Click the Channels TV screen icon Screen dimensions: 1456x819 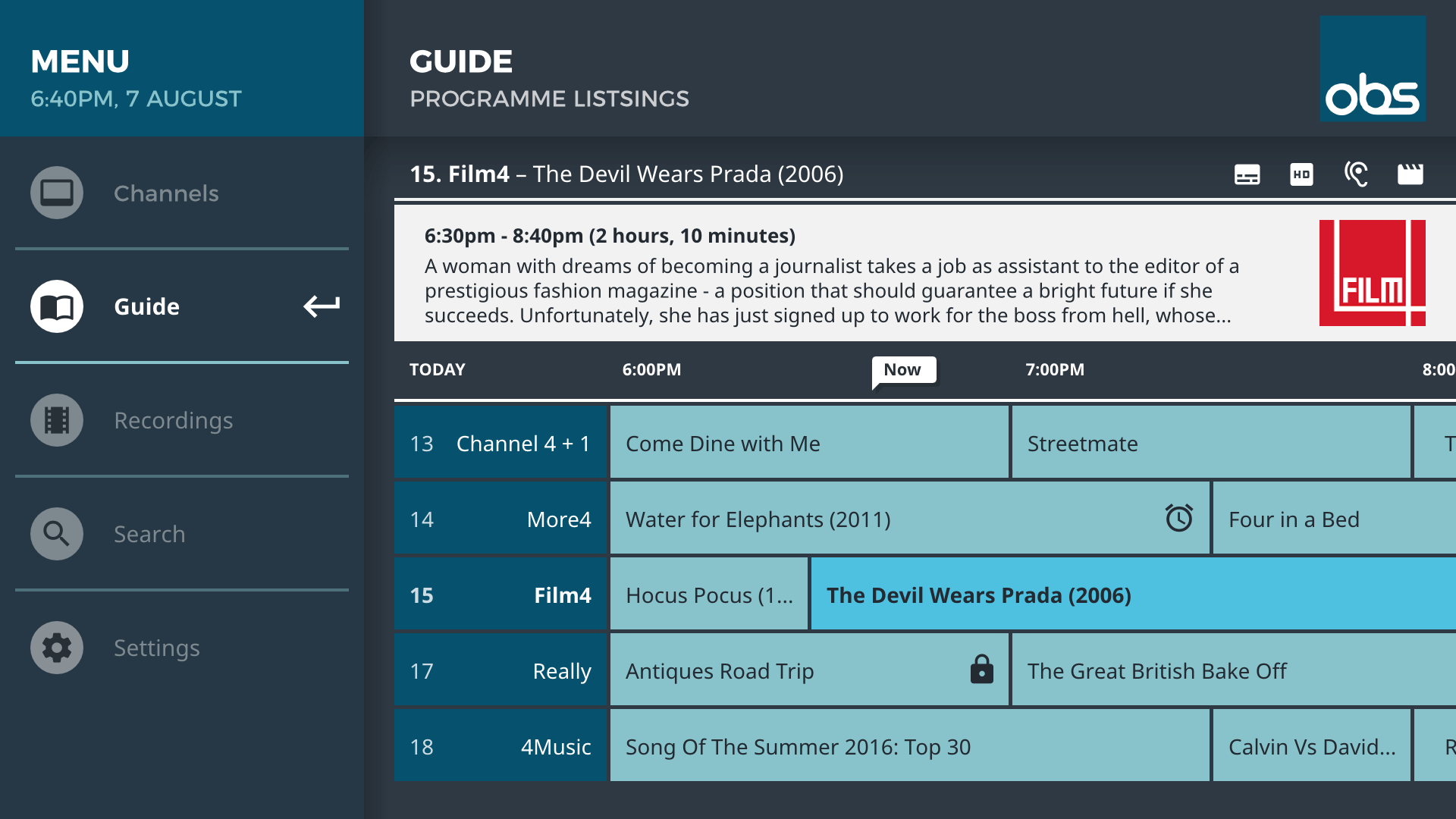(x=57, y=193)
